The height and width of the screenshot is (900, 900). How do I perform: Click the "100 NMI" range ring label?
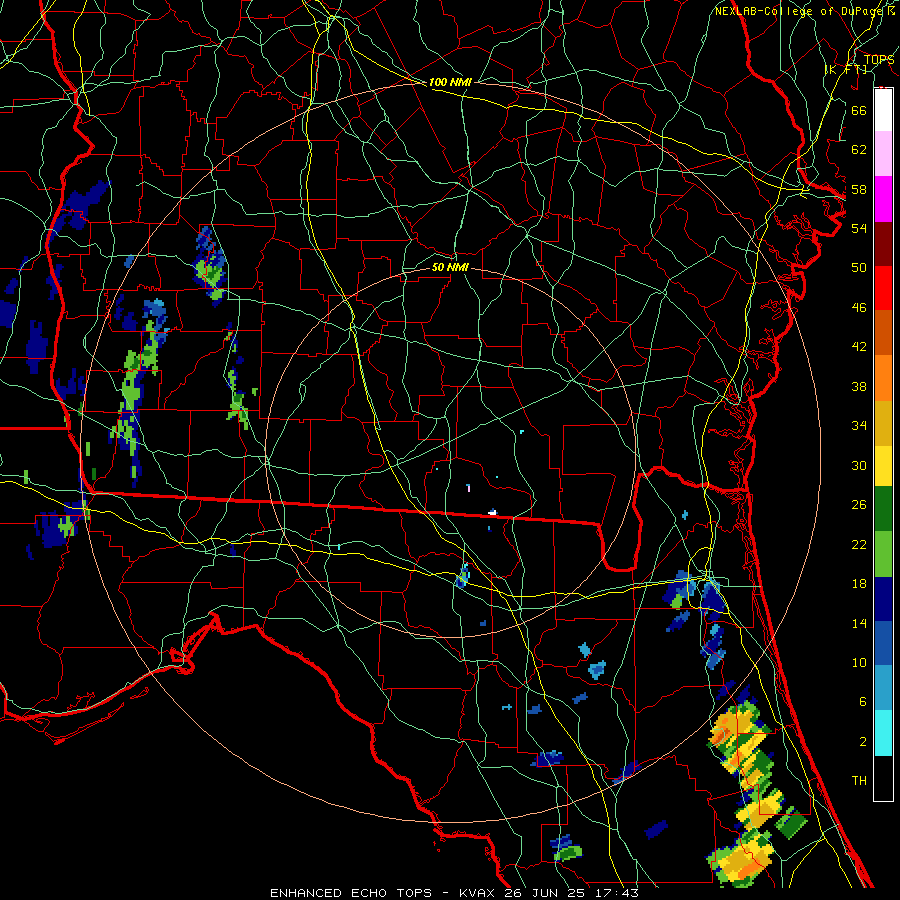[450, 82]
